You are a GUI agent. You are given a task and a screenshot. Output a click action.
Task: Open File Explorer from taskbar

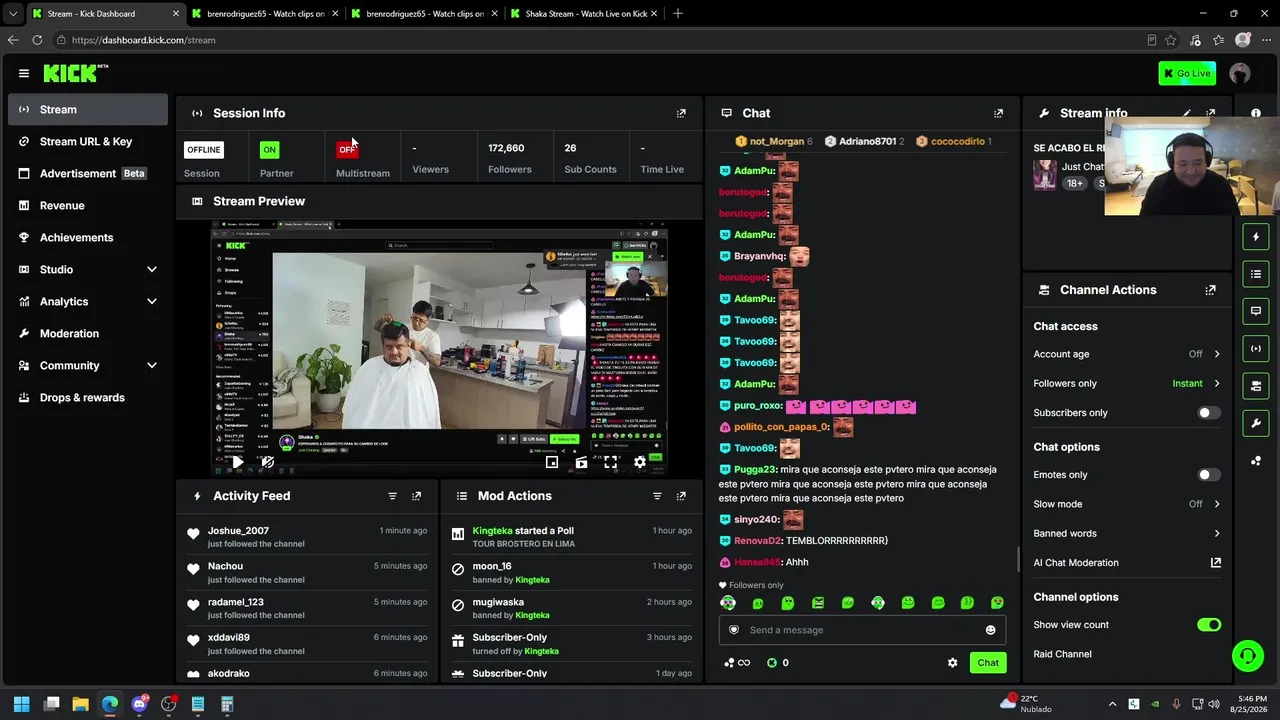click(81, 704)
